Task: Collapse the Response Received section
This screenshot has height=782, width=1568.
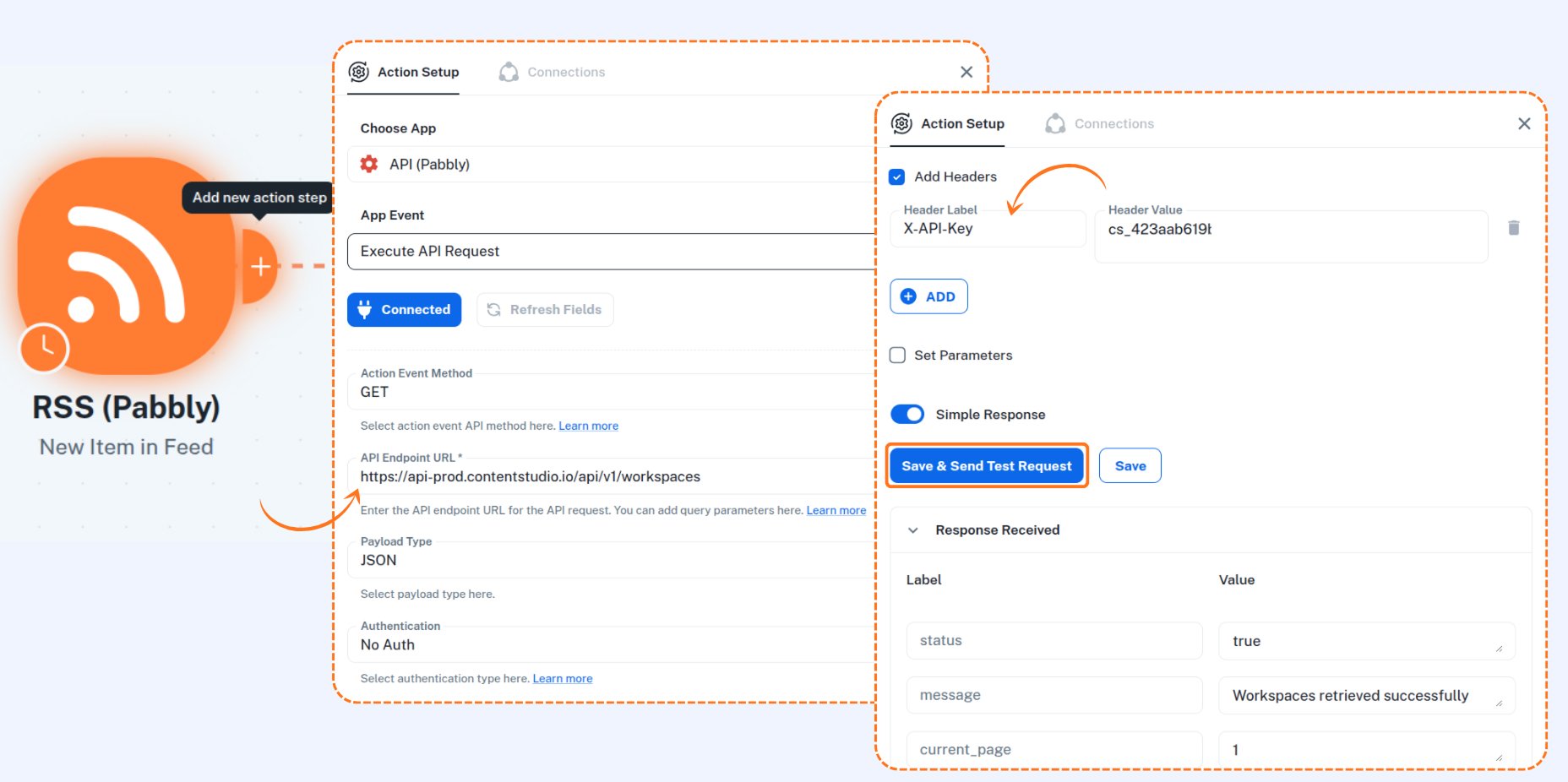Action: pyautogui.click(x=912, y=529)
